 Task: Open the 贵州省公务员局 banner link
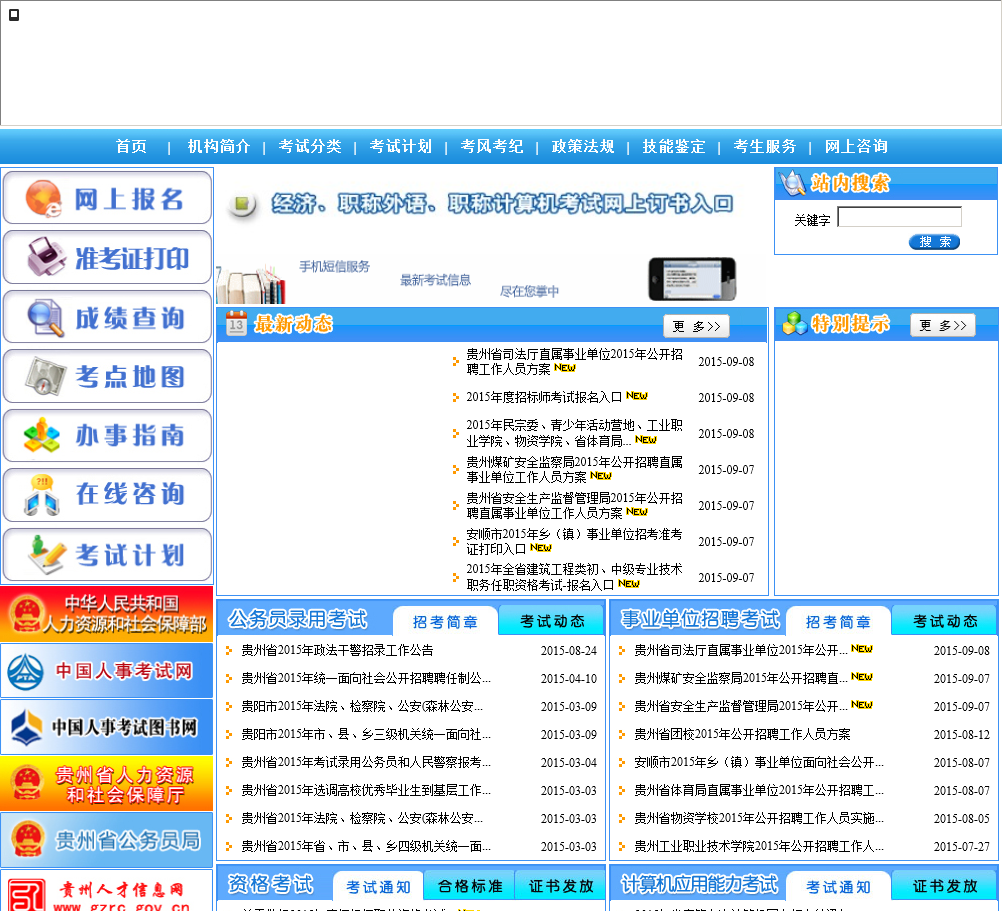106,840
